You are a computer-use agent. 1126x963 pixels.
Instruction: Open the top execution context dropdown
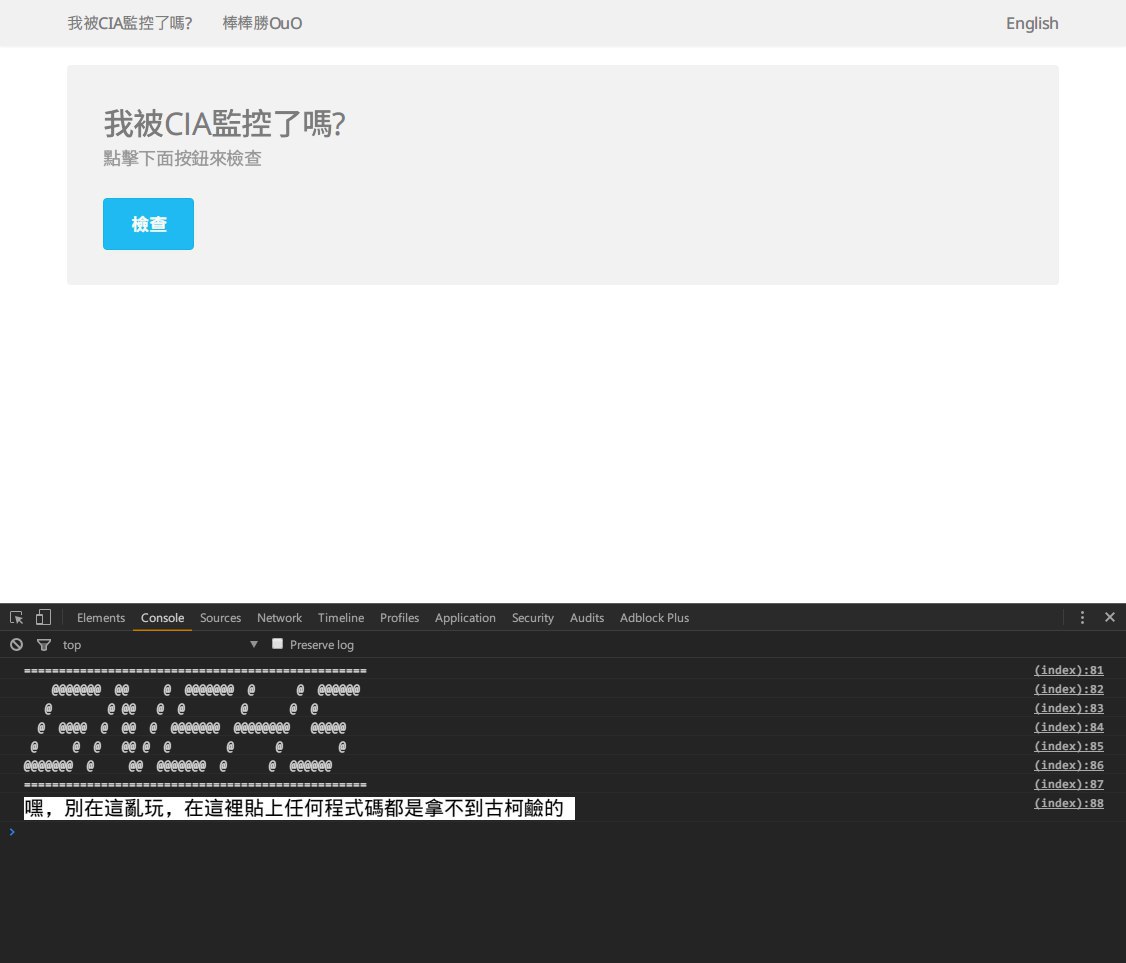pyautogui.click(x=160, y=644)
